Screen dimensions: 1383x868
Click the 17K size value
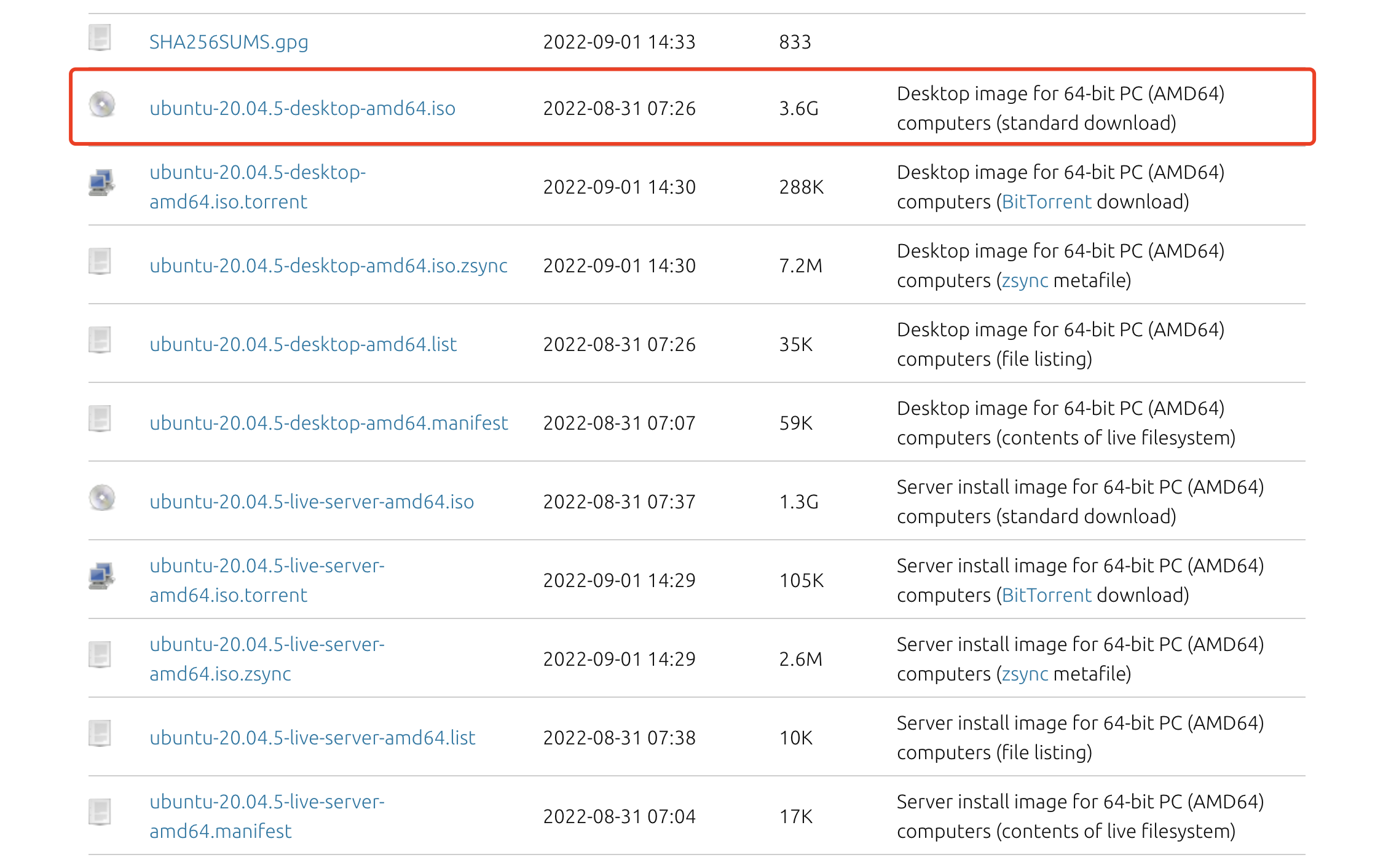click(x=796, y=816)
